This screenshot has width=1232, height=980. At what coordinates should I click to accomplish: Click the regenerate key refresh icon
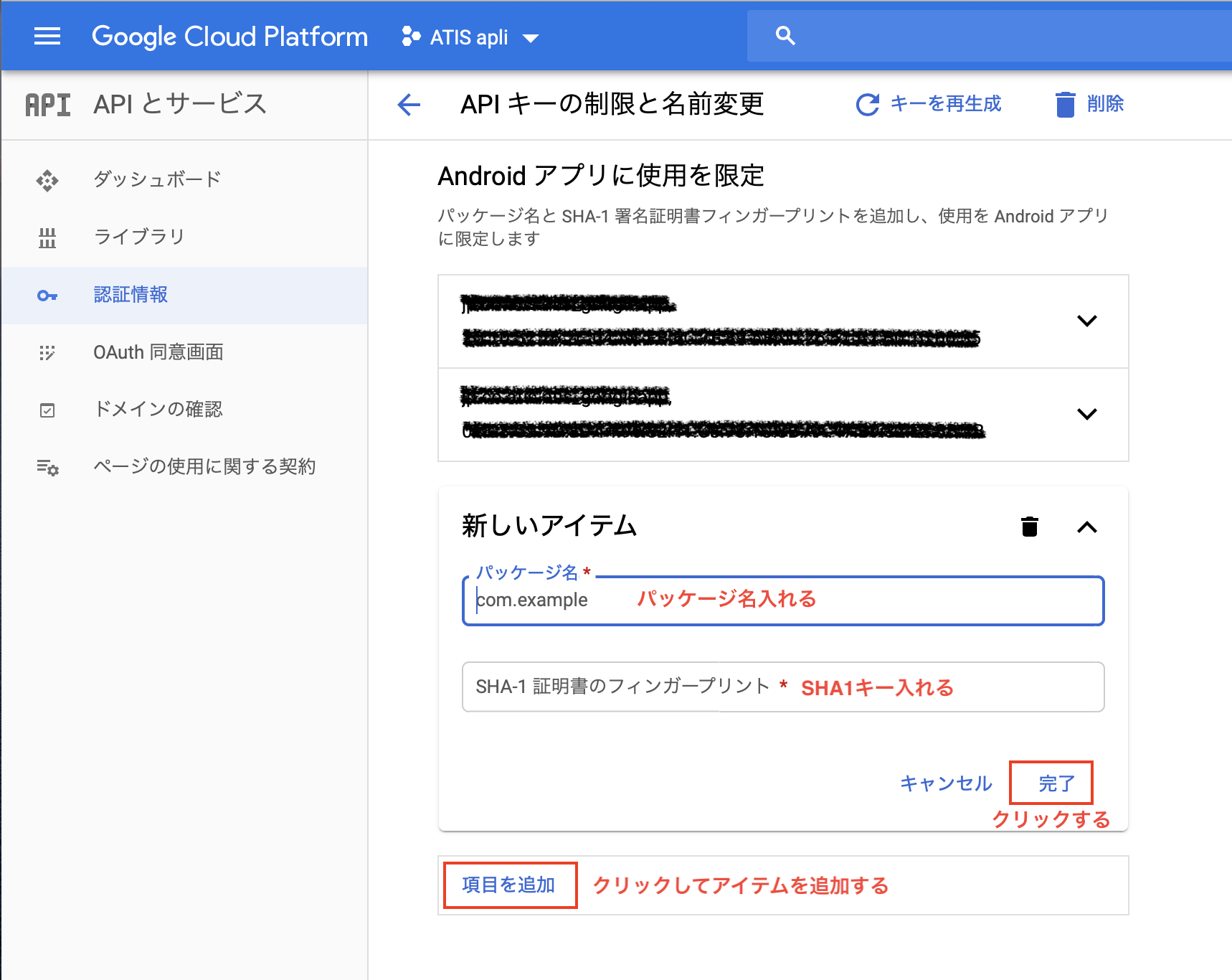click(x=868, y=105)
